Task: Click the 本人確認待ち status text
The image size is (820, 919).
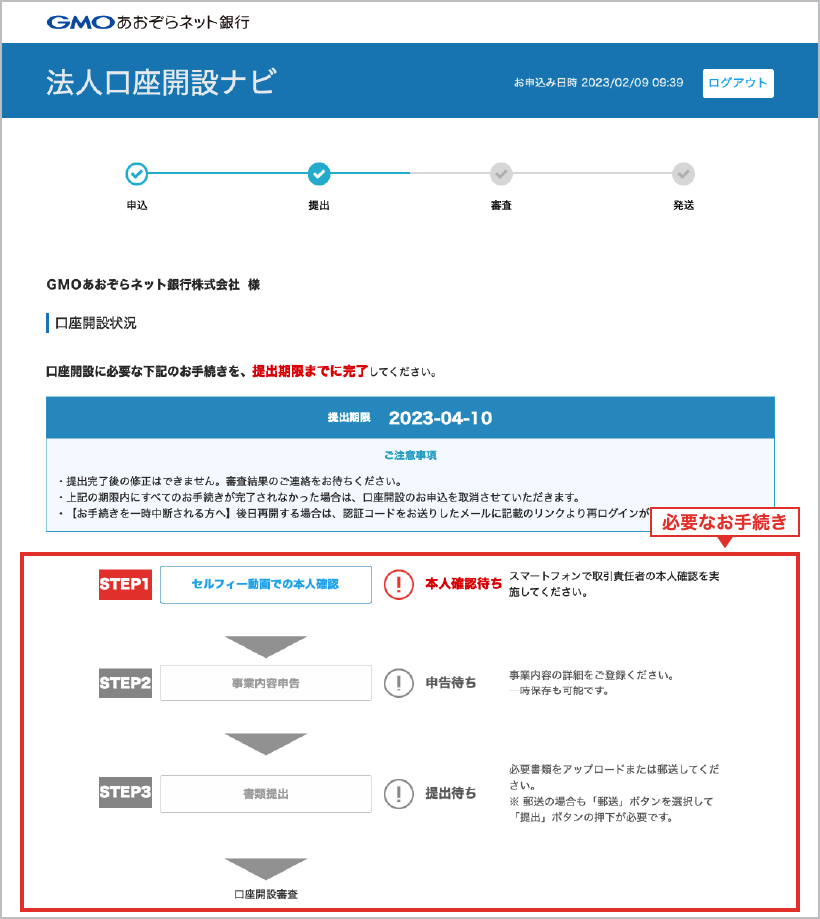Action: pyautogui.click(x=464, y=584)
